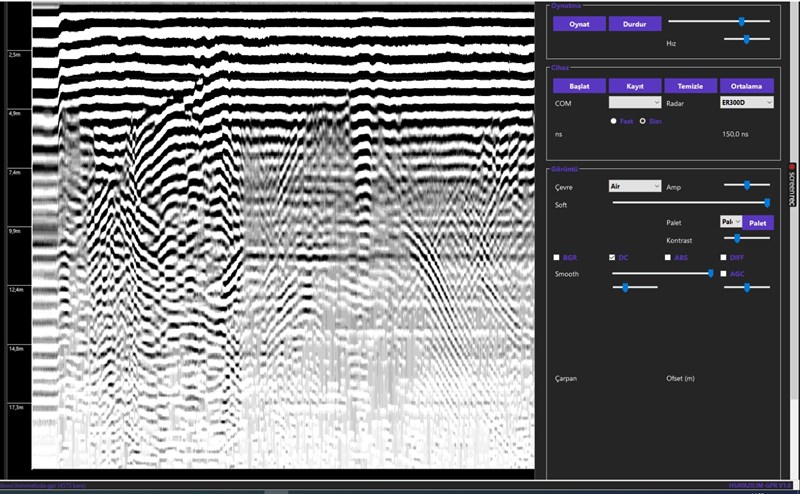This screenshot has width=800, height=494.
Task: Click the GPR radargram scan image
Action: point(280,240)
